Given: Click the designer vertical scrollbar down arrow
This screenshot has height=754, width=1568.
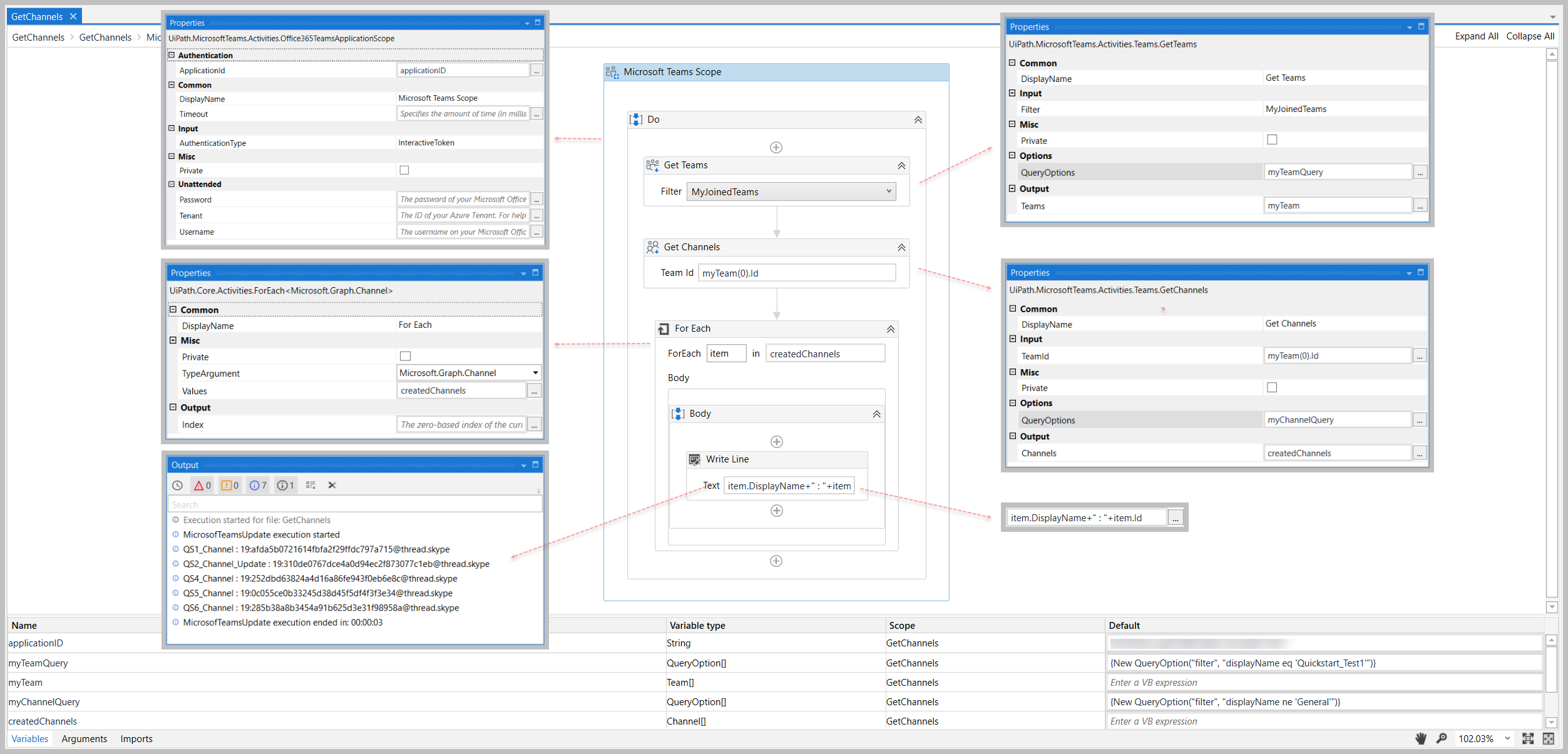Looking at the screenshot, I should click(1552, 607).
